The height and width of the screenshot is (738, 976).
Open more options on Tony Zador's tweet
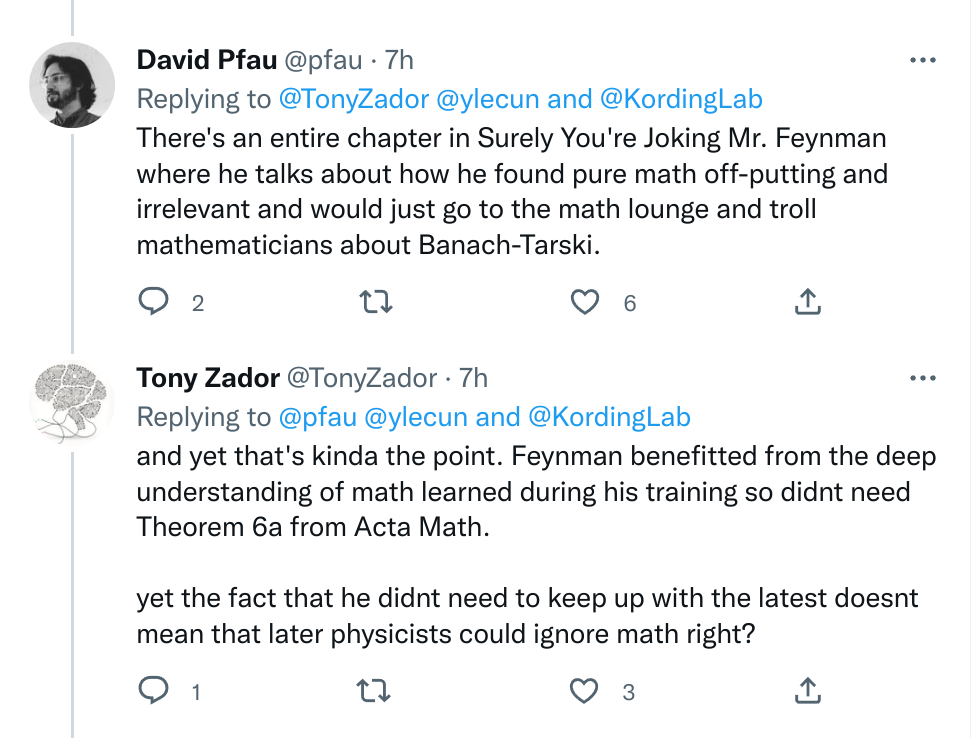[x=921, y=378]
